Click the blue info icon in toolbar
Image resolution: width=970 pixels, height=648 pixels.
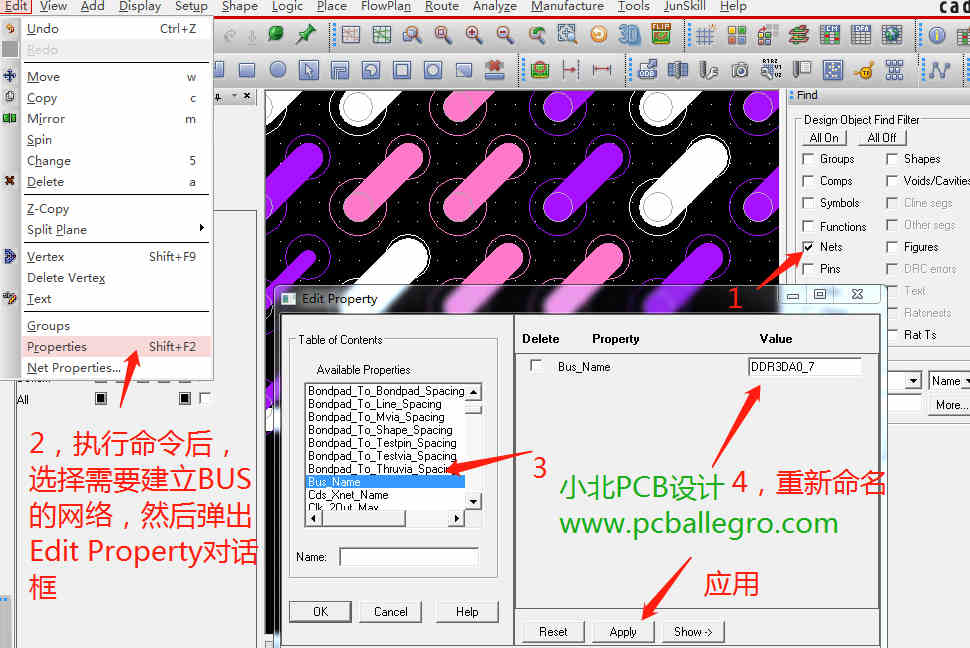coord(937,35)
